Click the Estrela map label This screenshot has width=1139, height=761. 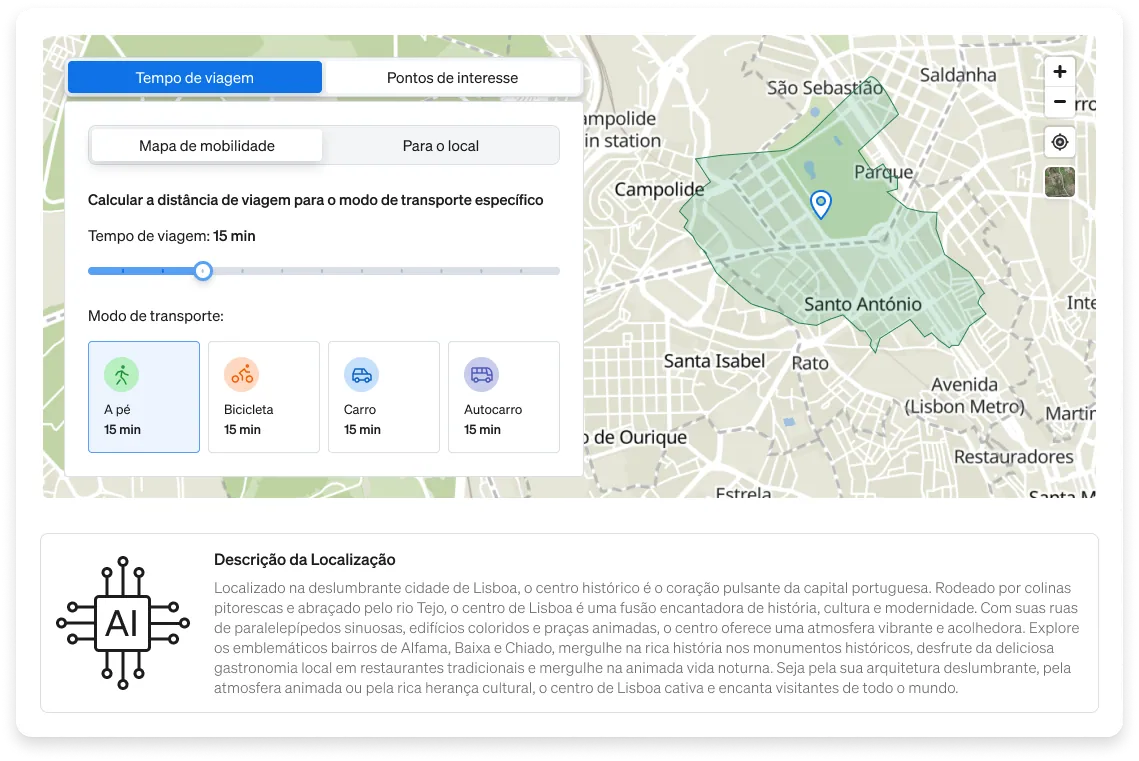tap(743, 492)
